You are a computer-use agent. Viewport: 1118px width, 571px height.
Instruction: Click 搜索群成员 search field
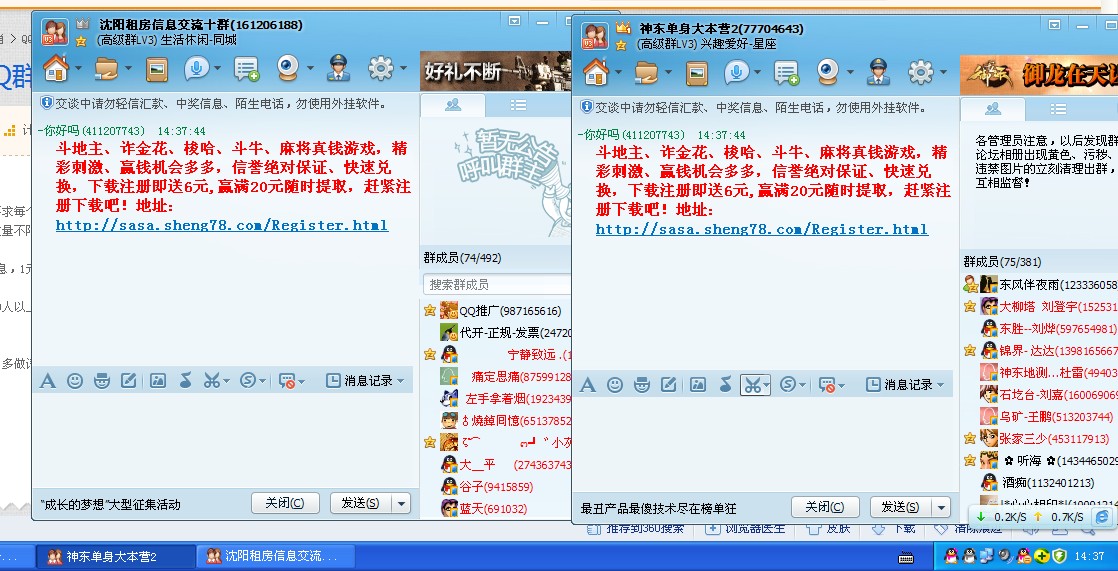497,284
